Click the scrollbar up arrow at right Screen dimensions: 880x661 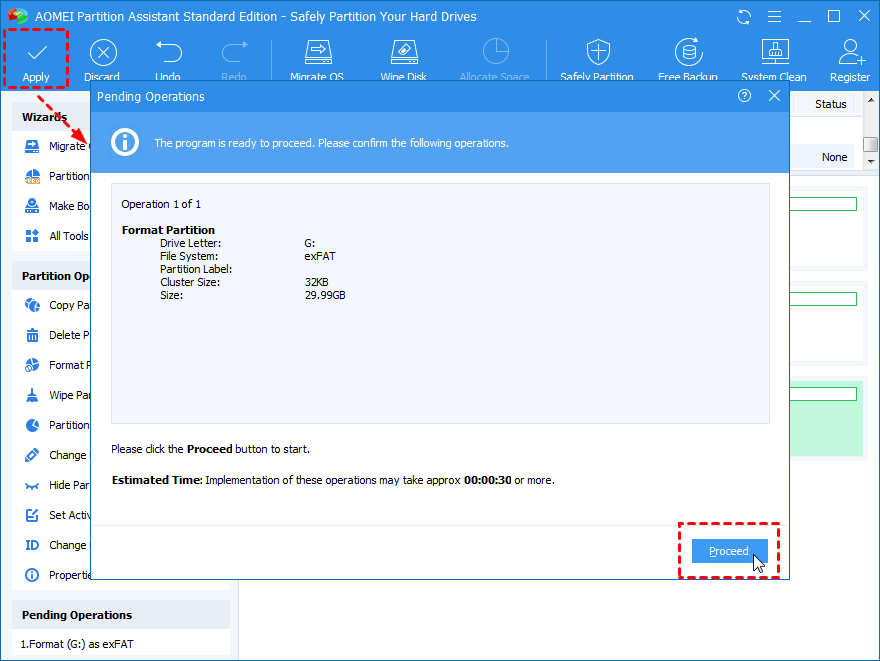[871, 100]
